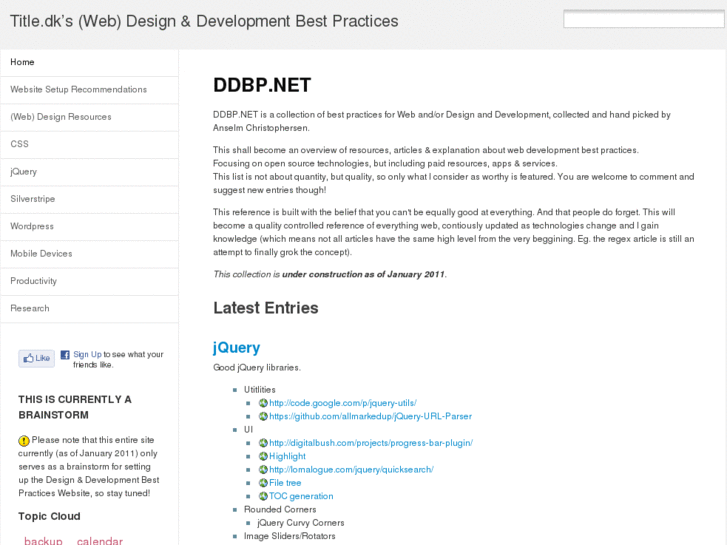Click the globe icon beside File tree

263,483
